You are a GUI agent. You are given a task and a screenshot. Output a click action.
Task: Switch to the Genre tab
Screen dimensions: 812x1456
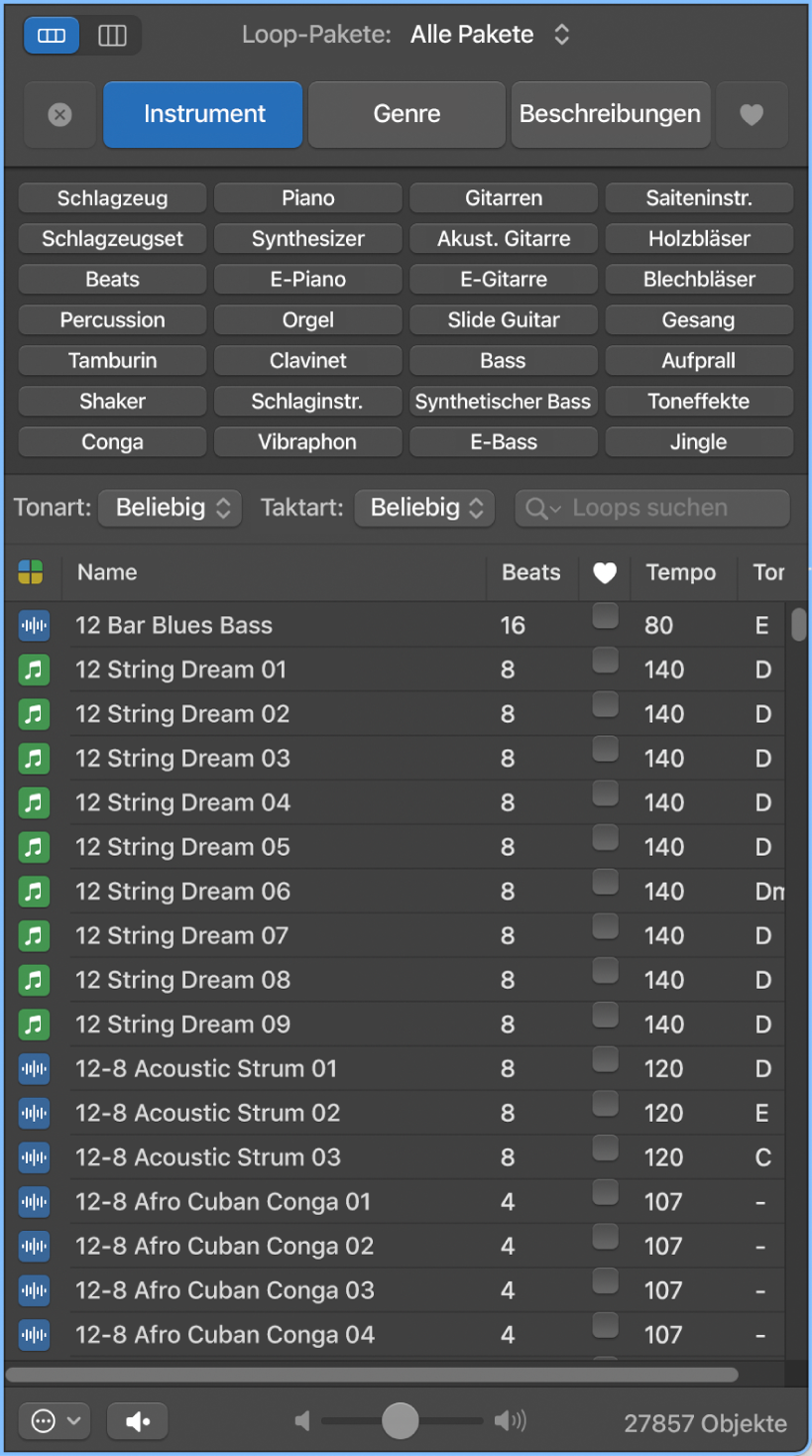coord(406,115)
